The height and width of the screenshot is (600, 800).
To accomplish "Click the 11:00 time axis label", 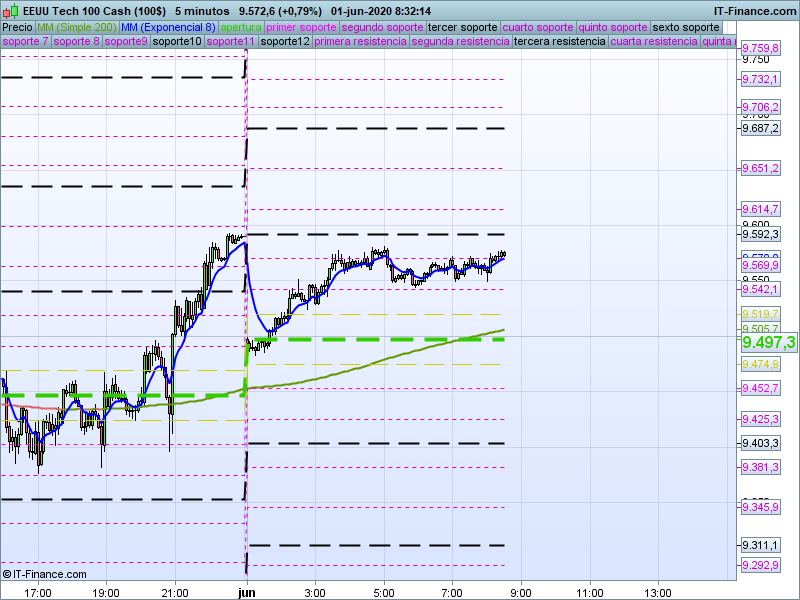I will click(x=590, y=593).
